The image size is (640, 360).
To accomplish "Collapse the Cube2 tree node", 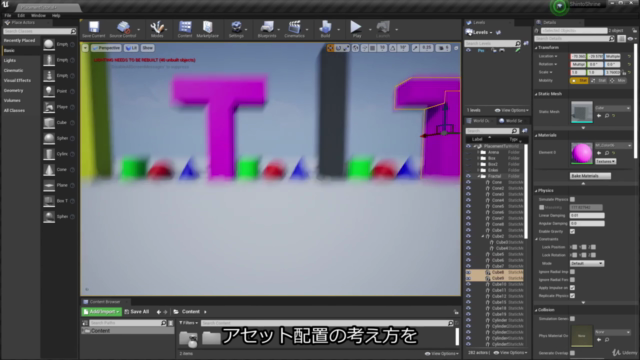I will [x=482, y=236].
